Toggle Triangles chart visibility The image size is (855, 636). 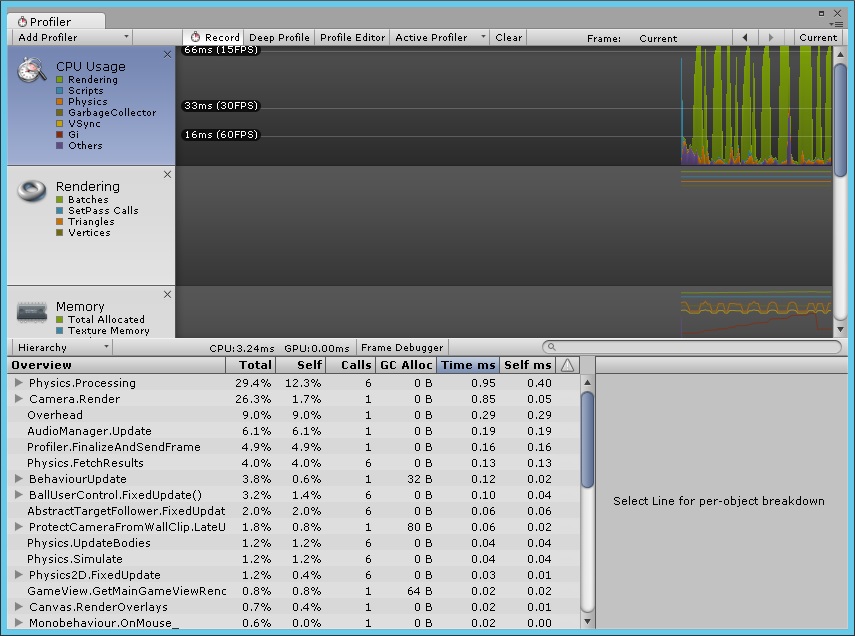[x=59, y=221]
